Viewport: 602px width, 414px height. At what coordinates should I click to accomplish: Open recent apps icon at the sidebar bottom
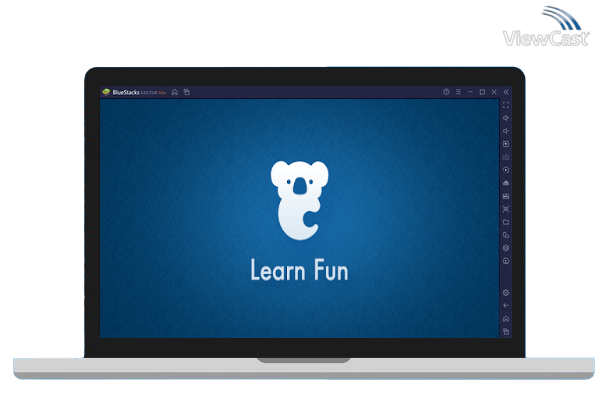pyautogui.click(x=506, y=331)
